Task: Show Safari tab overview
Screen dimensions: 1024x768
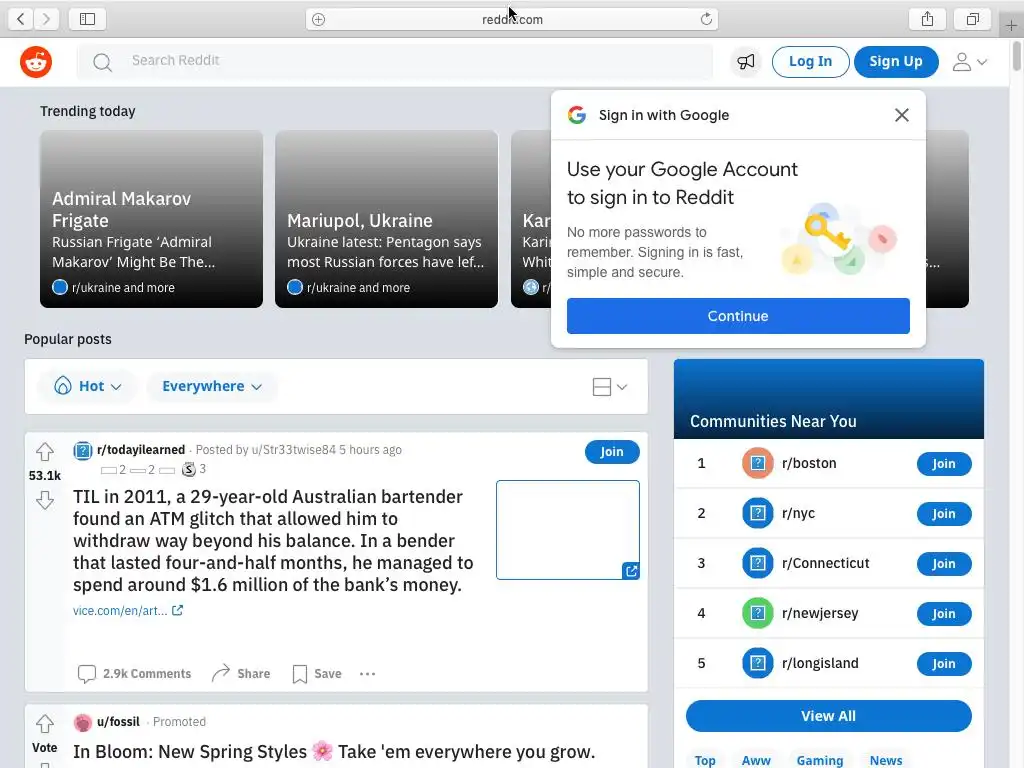Action: [973, 19]
